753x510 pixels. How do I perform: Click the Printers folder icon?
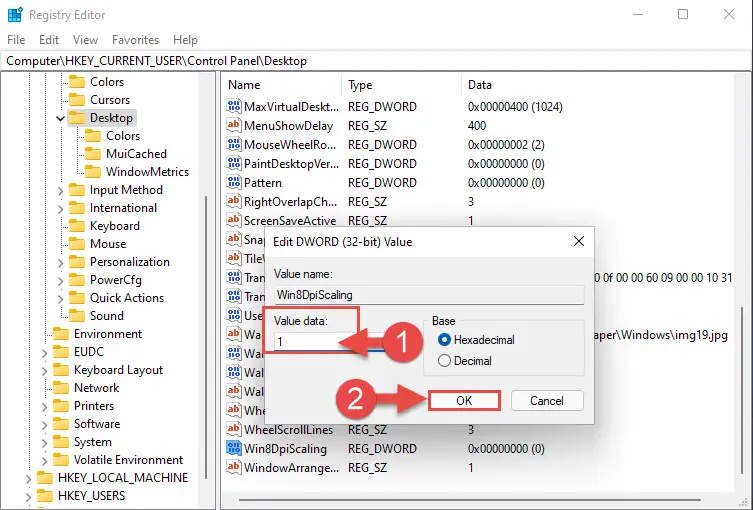coord(61,406)
